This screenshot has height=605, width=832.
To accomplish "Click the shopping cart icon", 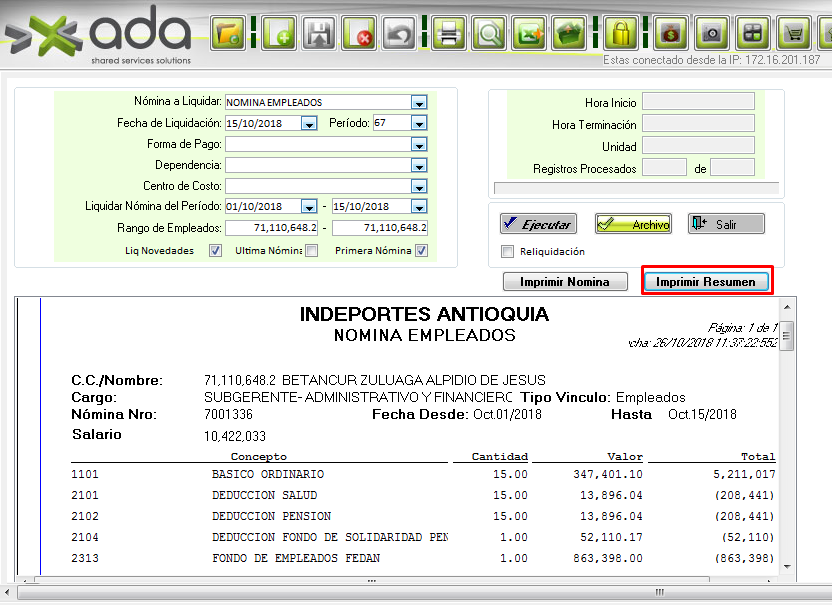I will click(x=795, y=34).
